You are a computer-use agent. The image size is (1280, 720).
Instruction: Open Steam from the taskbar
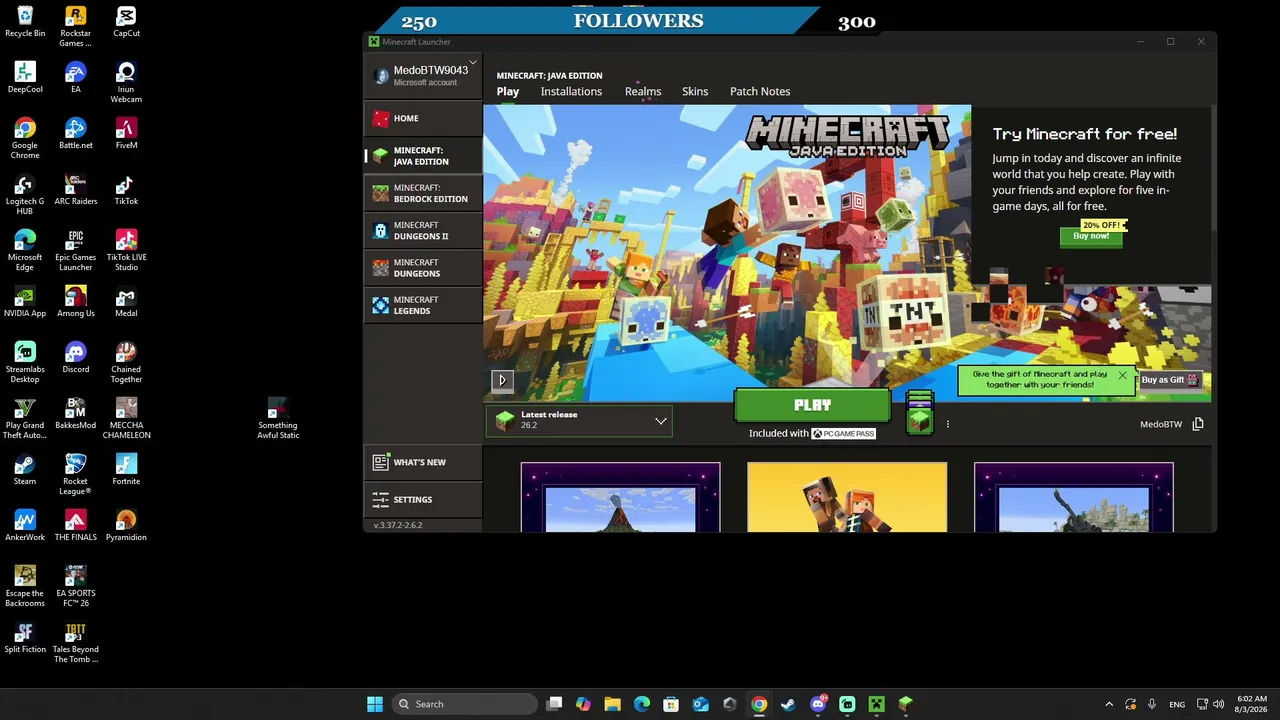pos(788,704)
